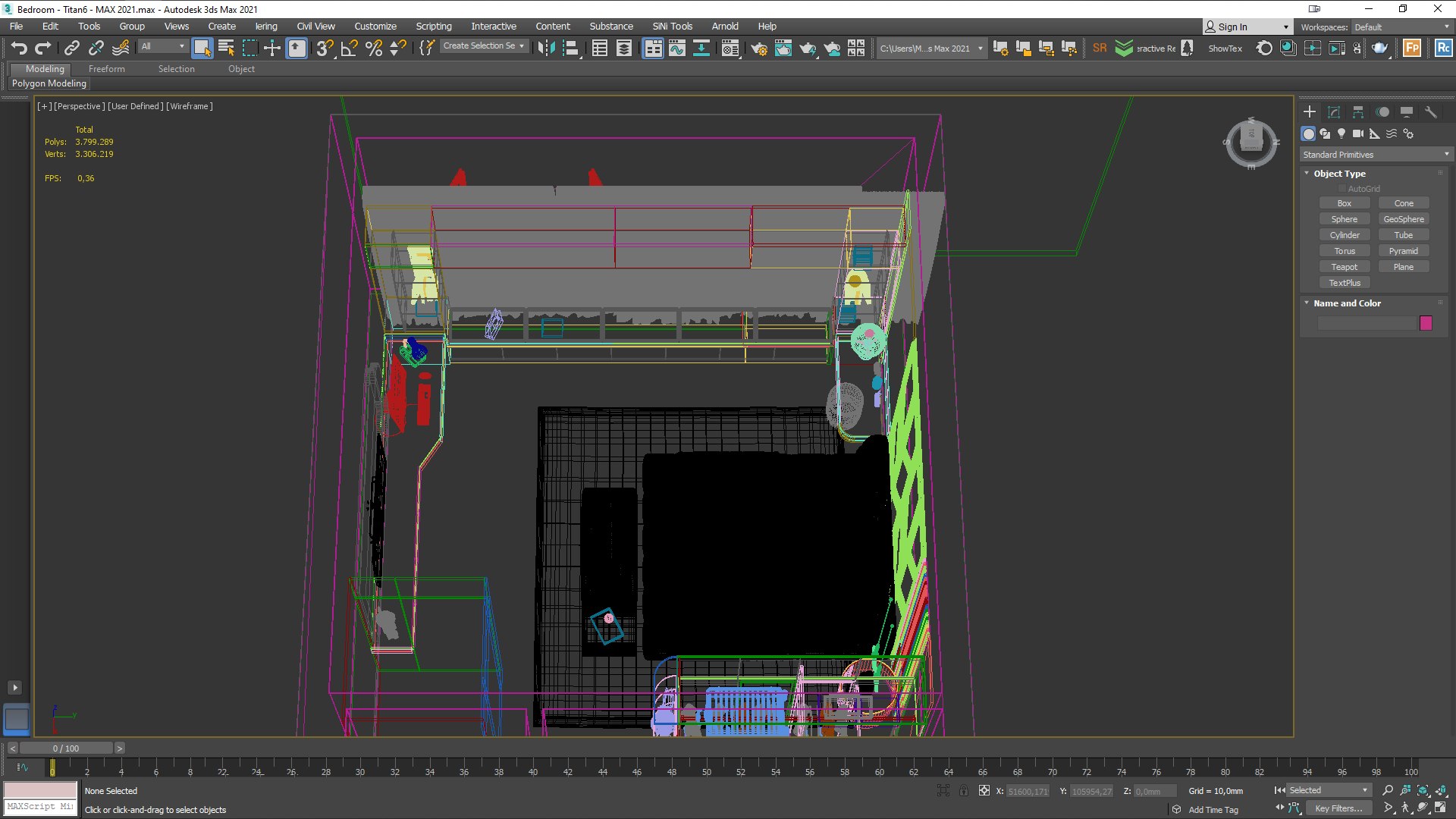Screen dimensions: 1456x819
Task: Click the pink object color swatch
Action: point(1426,323)
